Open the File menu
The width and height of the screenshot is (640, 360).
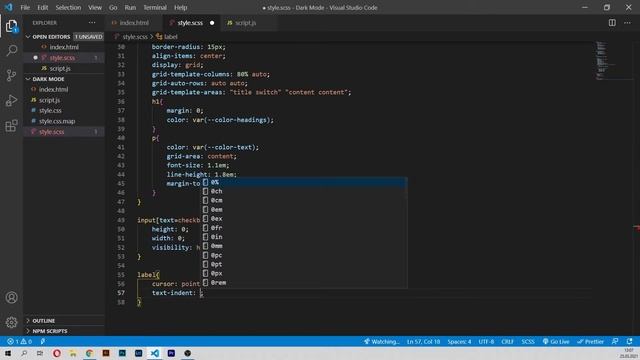25,7
